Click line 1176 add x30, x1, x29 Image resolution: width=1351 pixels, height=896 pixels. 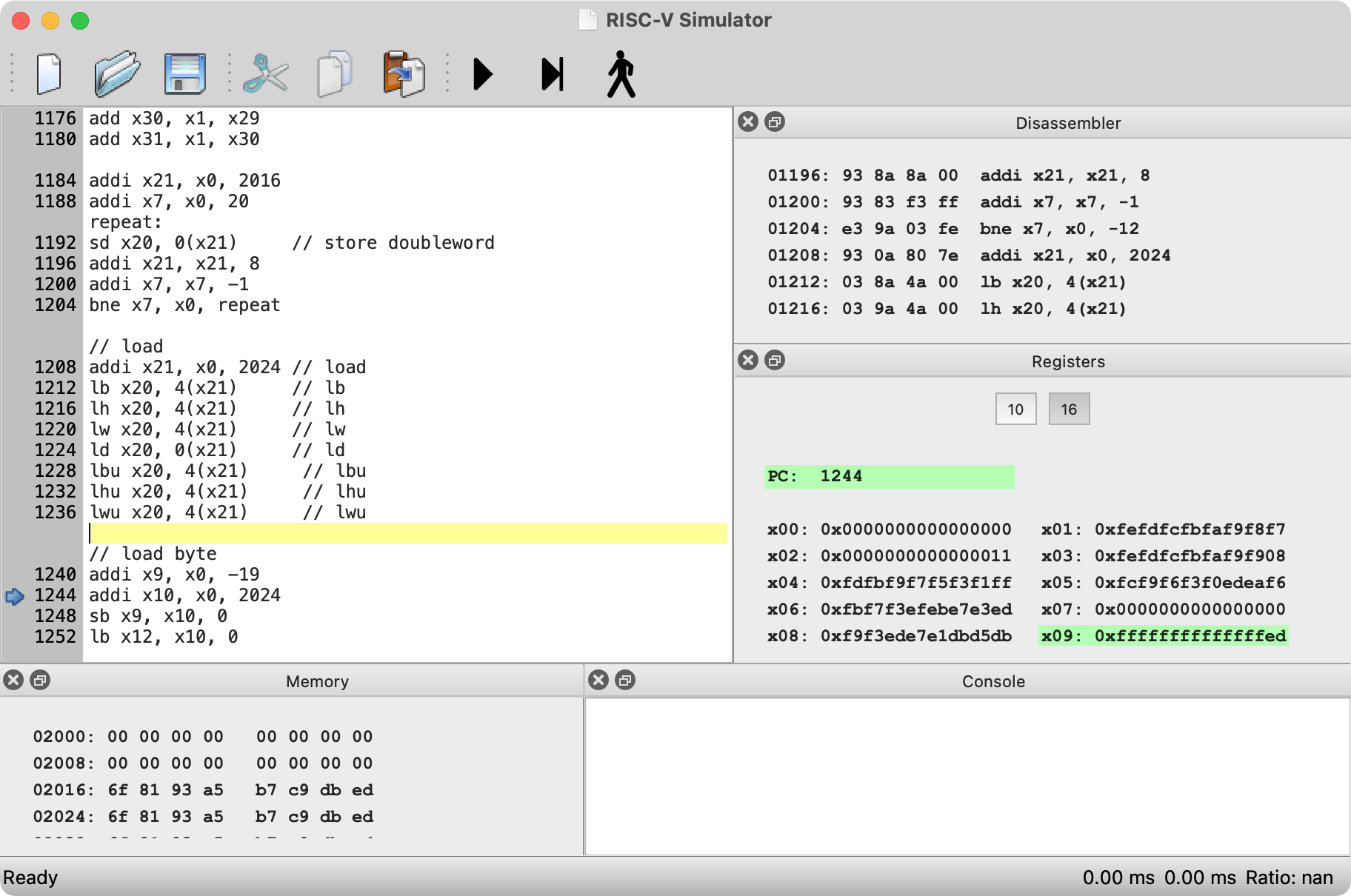pos(174,118)
